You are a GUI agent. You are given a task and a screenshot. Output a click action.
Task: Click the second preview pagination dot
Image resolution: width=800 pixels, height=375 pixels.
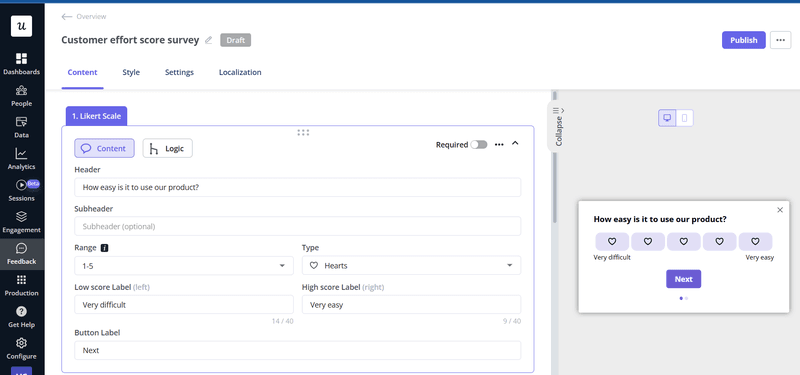pos(686,298)
